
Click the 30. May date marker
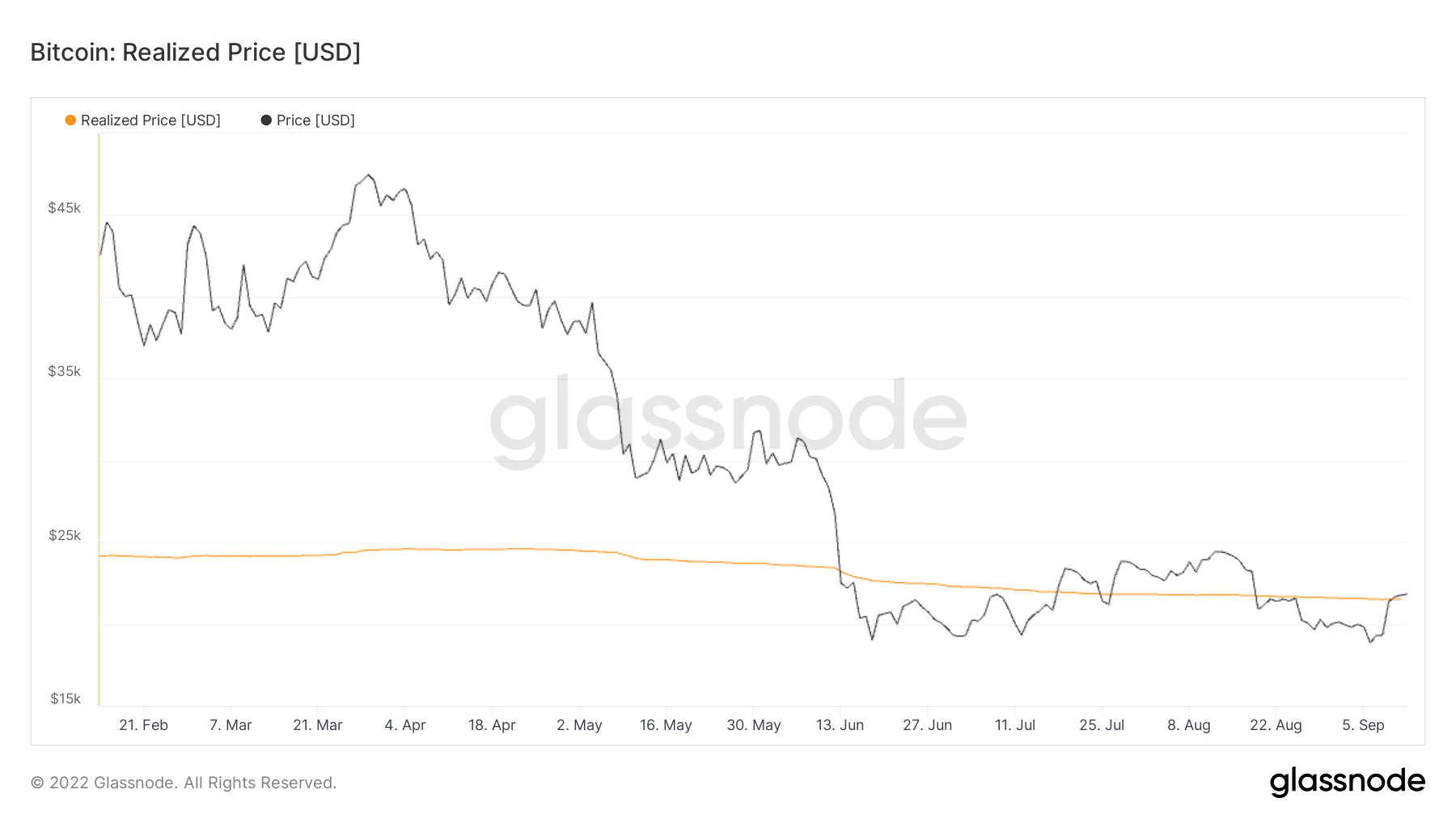[754, 725]
